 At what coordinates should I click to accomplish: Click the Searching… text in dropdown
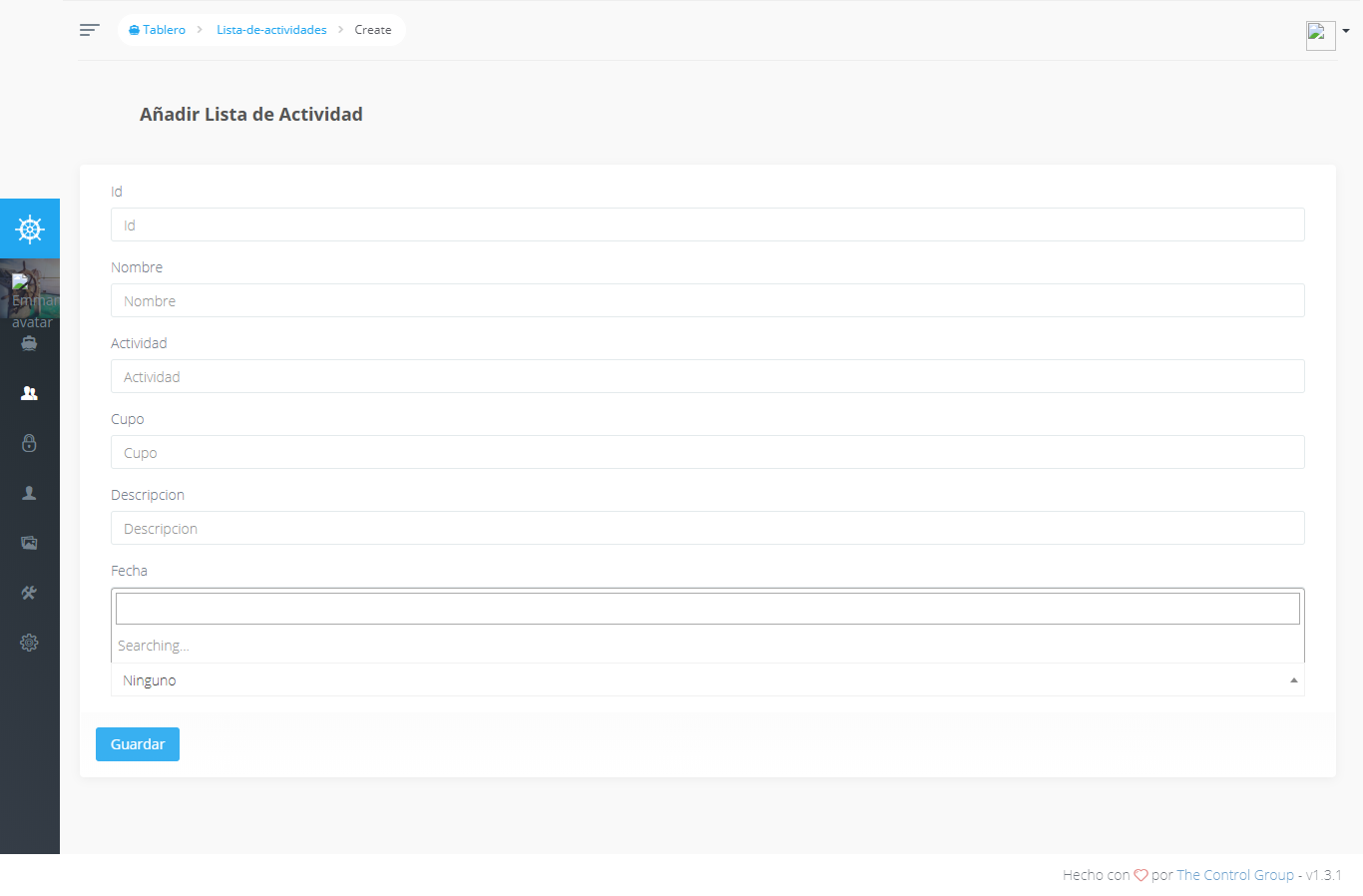coord(153,646)
